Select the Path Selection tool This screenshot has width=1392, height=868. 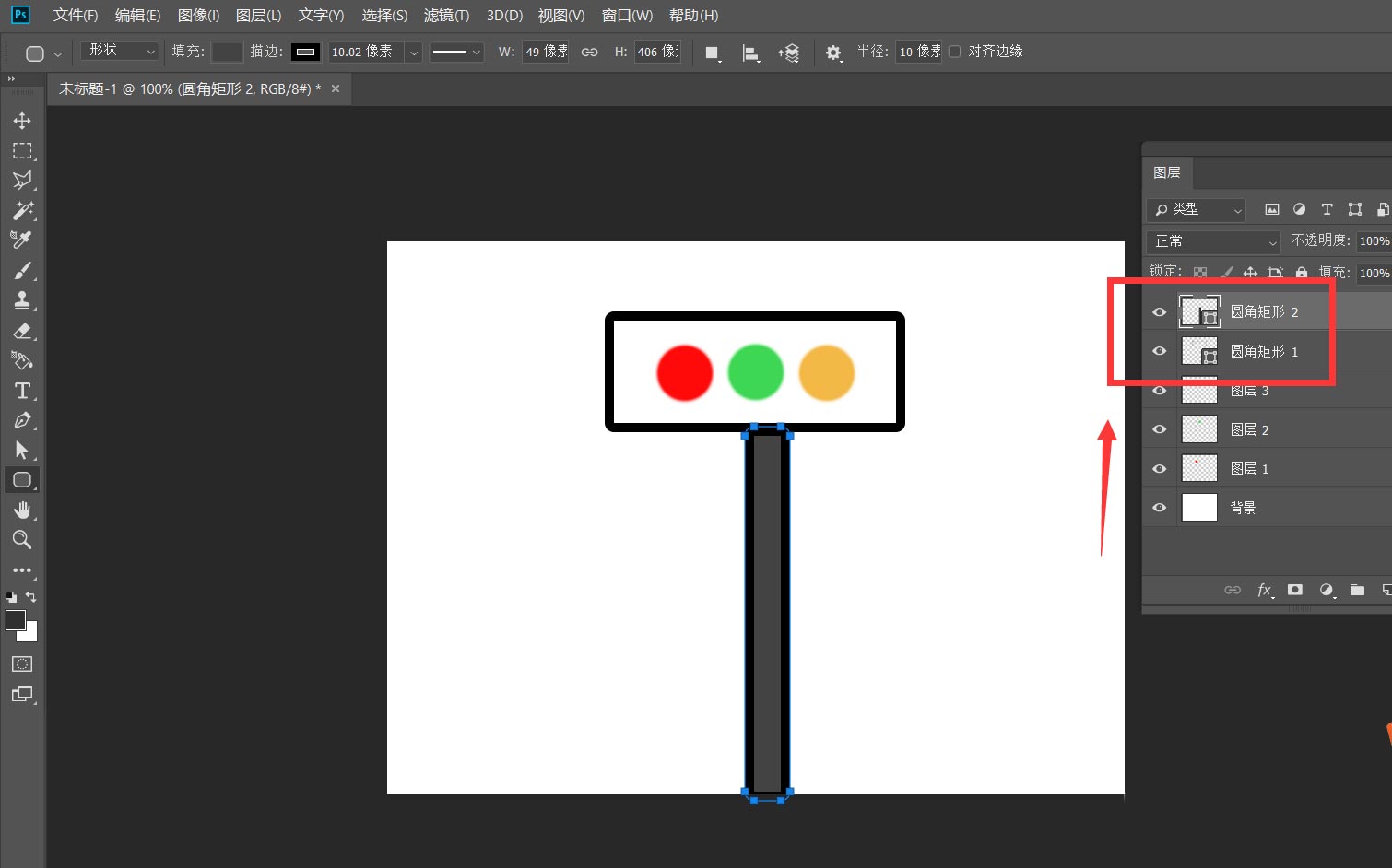pyautogui.click(x=22, y=450)
